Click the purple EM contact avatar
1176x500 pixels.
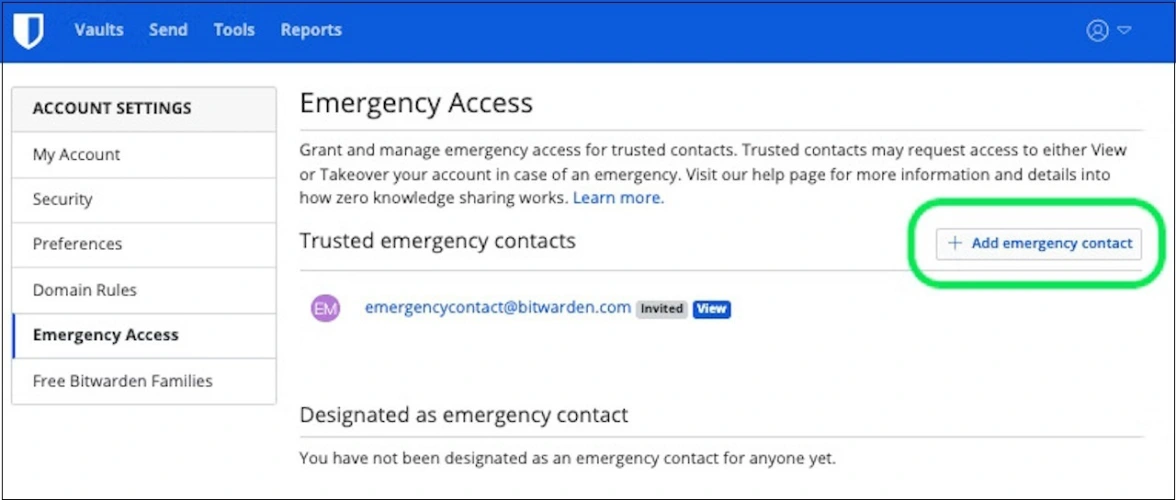pos(326,309)
